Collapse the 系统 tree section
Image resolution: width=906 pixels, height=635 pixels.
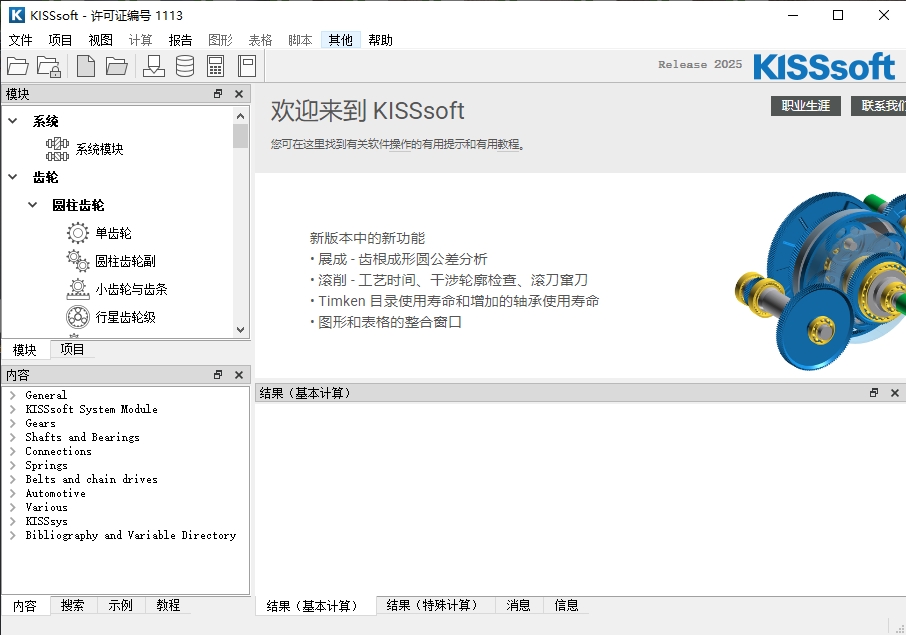click(13, 121)
